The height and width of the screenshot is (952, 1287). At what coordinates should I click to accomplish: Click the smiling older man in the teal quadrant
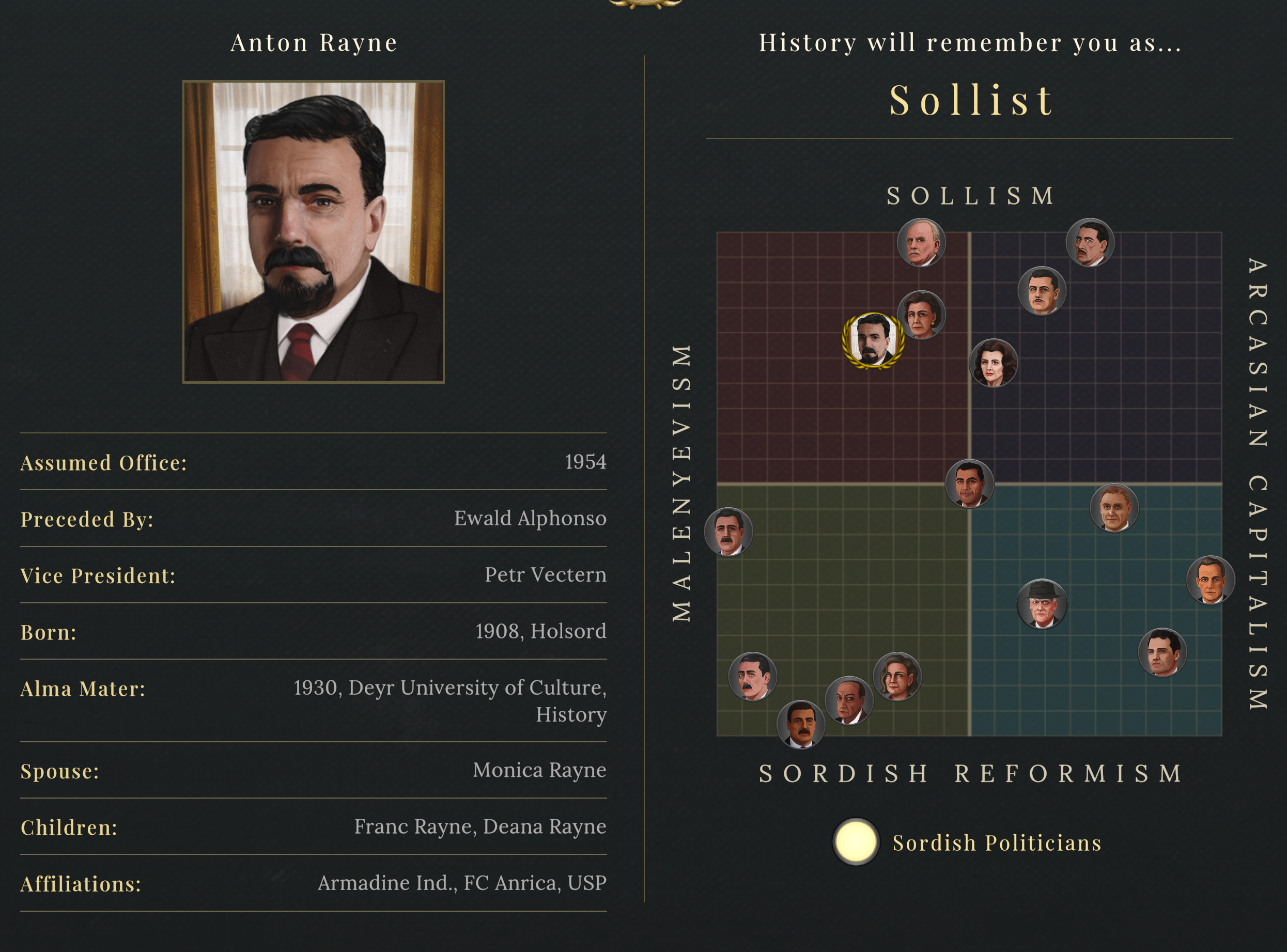coord(1114,508)
